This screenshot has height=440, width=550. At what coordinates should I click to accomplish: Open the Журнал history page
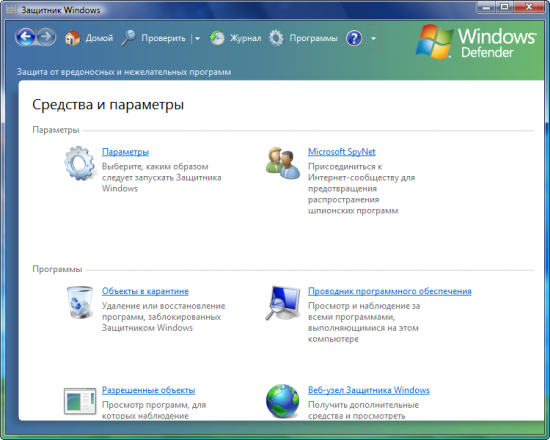pos(246,38)
